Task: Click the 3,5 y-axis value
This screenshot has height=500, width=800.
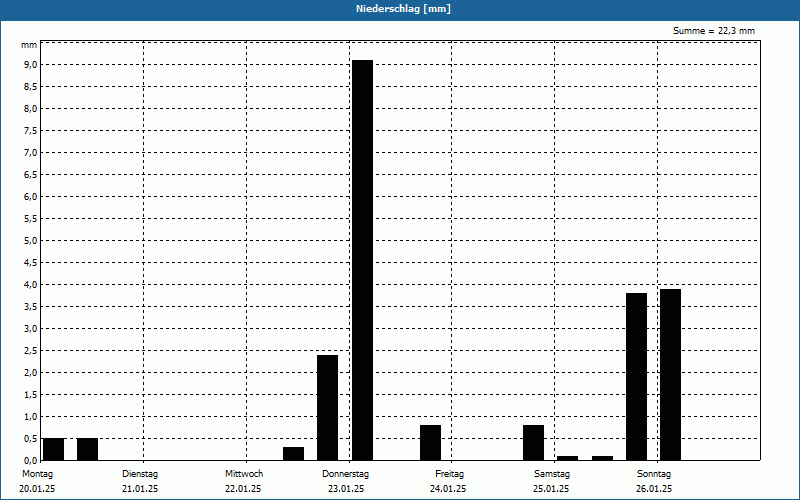Action: 30,307
